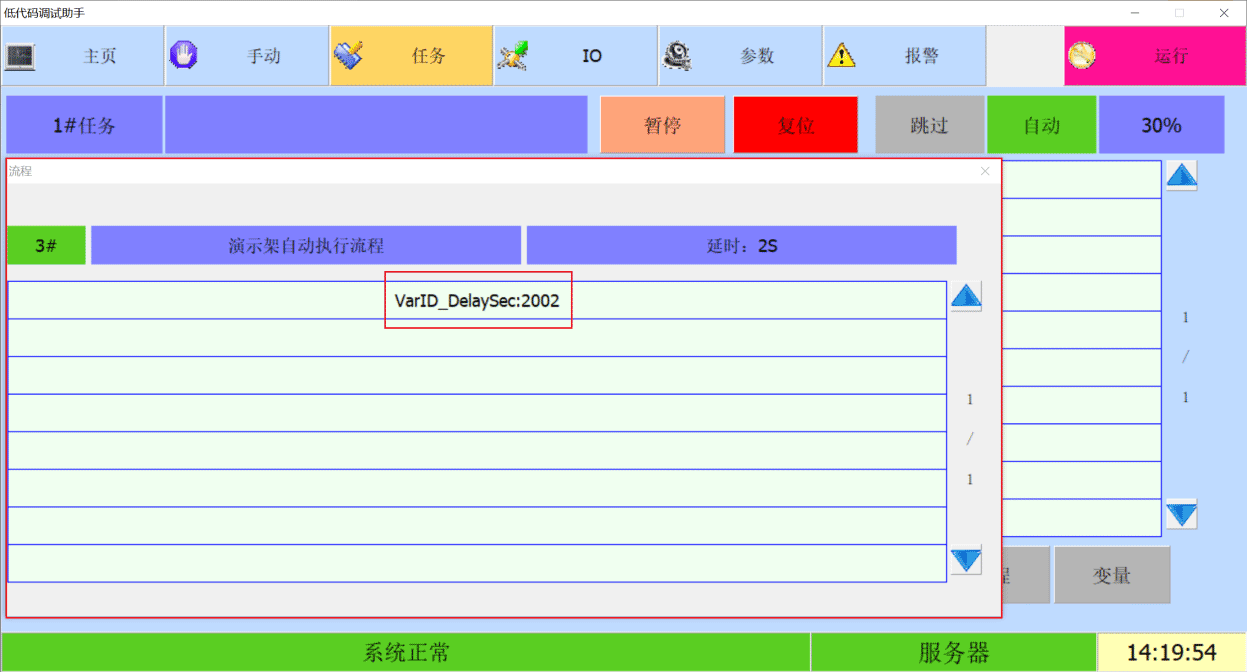This screenshot has width=1247, height=672.
Task: Click the run tab clock icon
Action: [1082, 56]
